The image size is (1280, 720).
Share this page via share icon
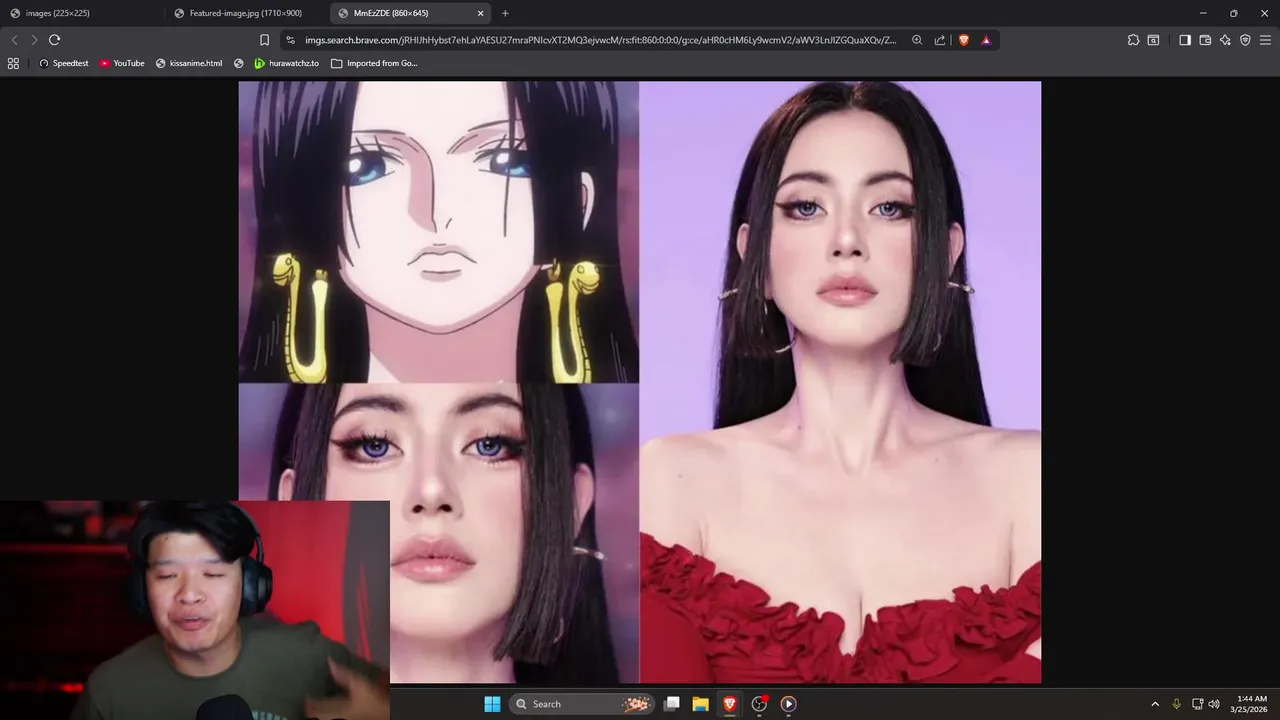tap(940, 40)
